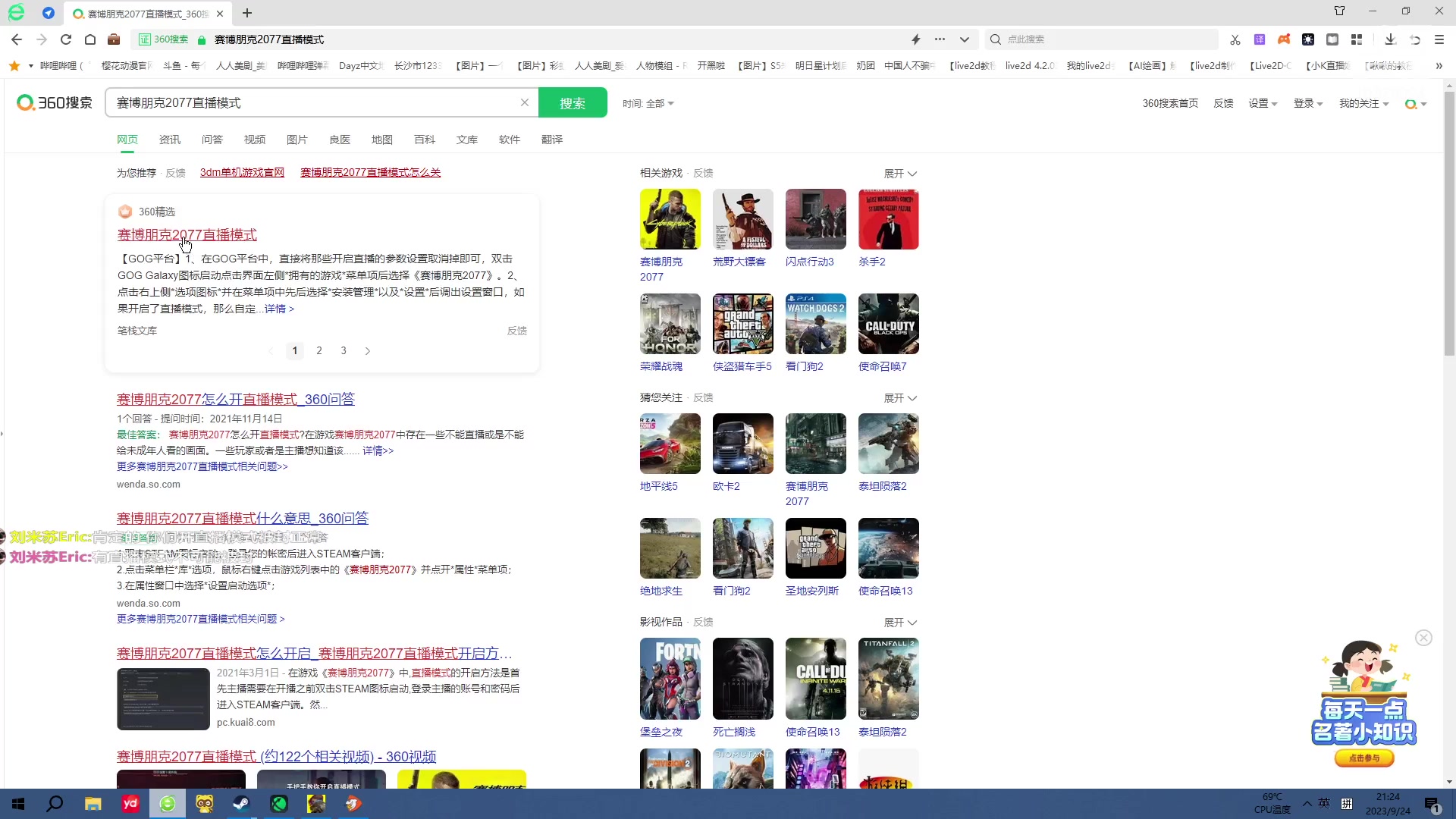The image size is (1456, 819).
Task: Click next-page arrow in featured answer
Action: (368, 350)
